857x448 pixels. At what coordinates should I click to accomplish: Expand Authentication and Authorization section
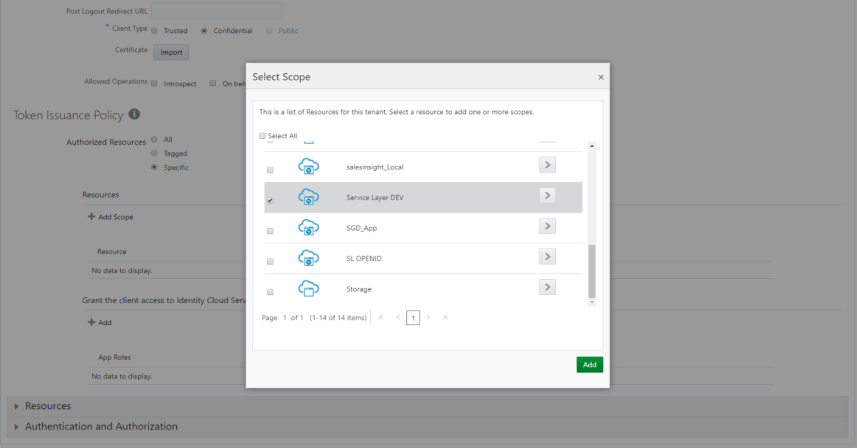(x=16, y=427)
